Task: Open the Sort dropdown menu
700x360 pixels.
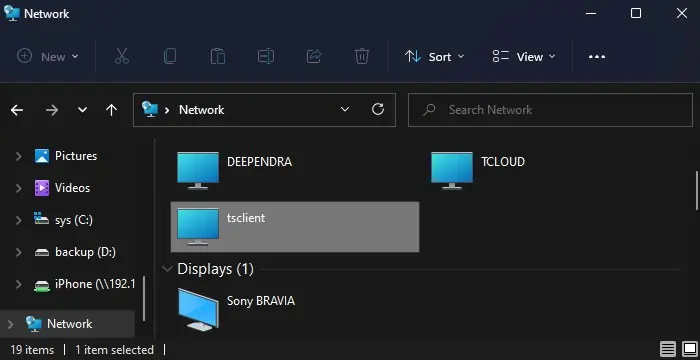Action: [434, 57]
